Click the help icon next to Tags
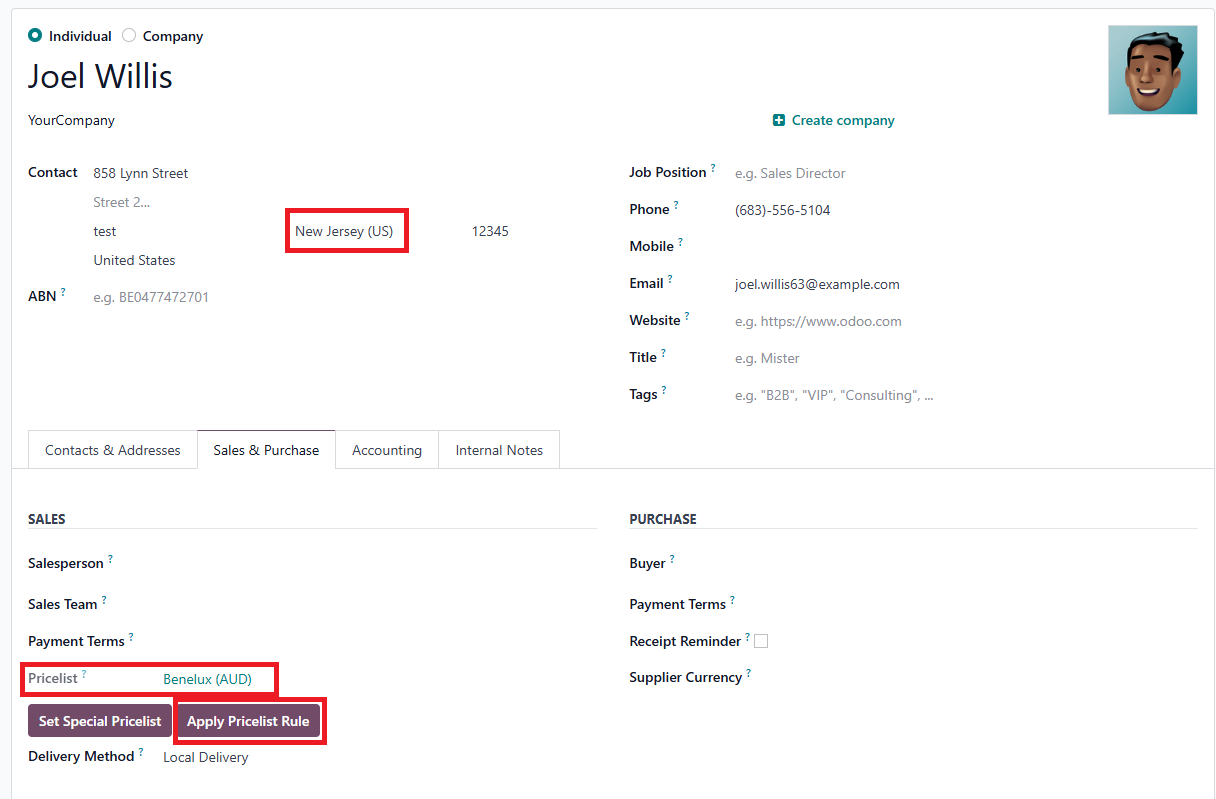This screenshot has height=799, width=1216. click(x=664, y=390)
